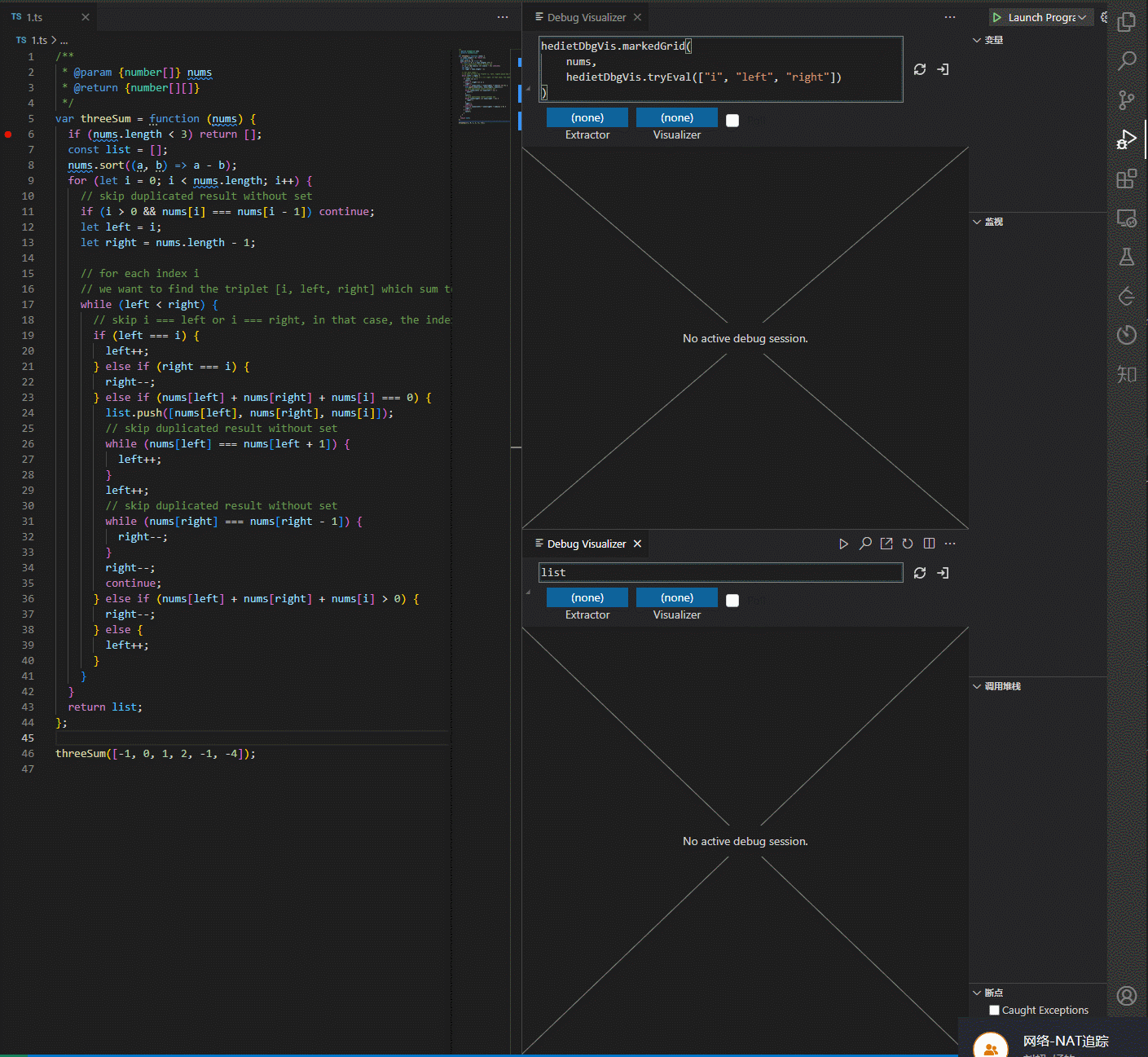Open the timer clock icon in the activity bar
Viewport: 1148px width, 1057px height.
click(x=1127, y=334)
